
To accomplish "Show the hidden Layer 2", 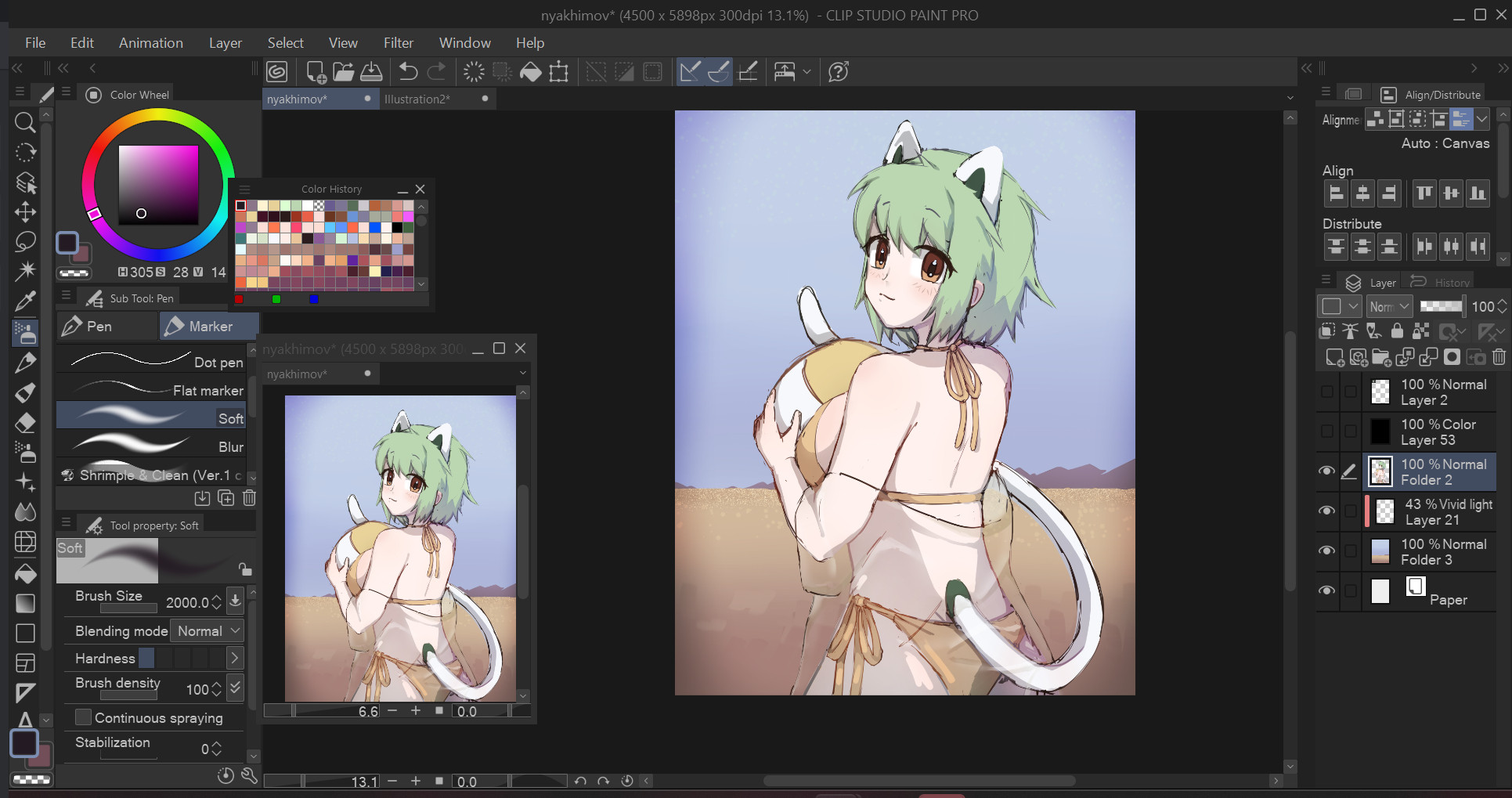I will click(x=1326, y=391).
